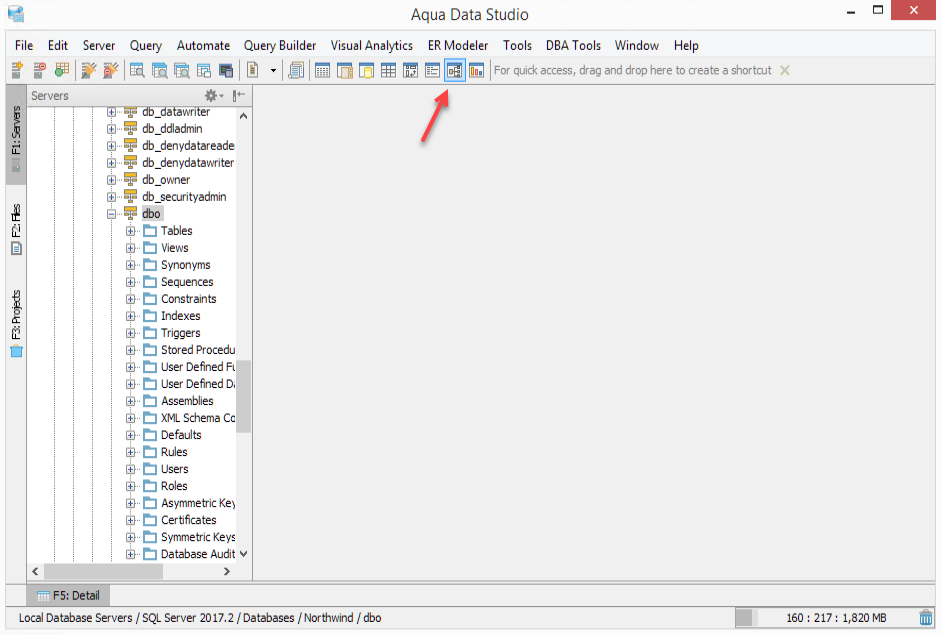Click the form list layout toolbar icon
942x635 pixels.
[x=433, y=70]
